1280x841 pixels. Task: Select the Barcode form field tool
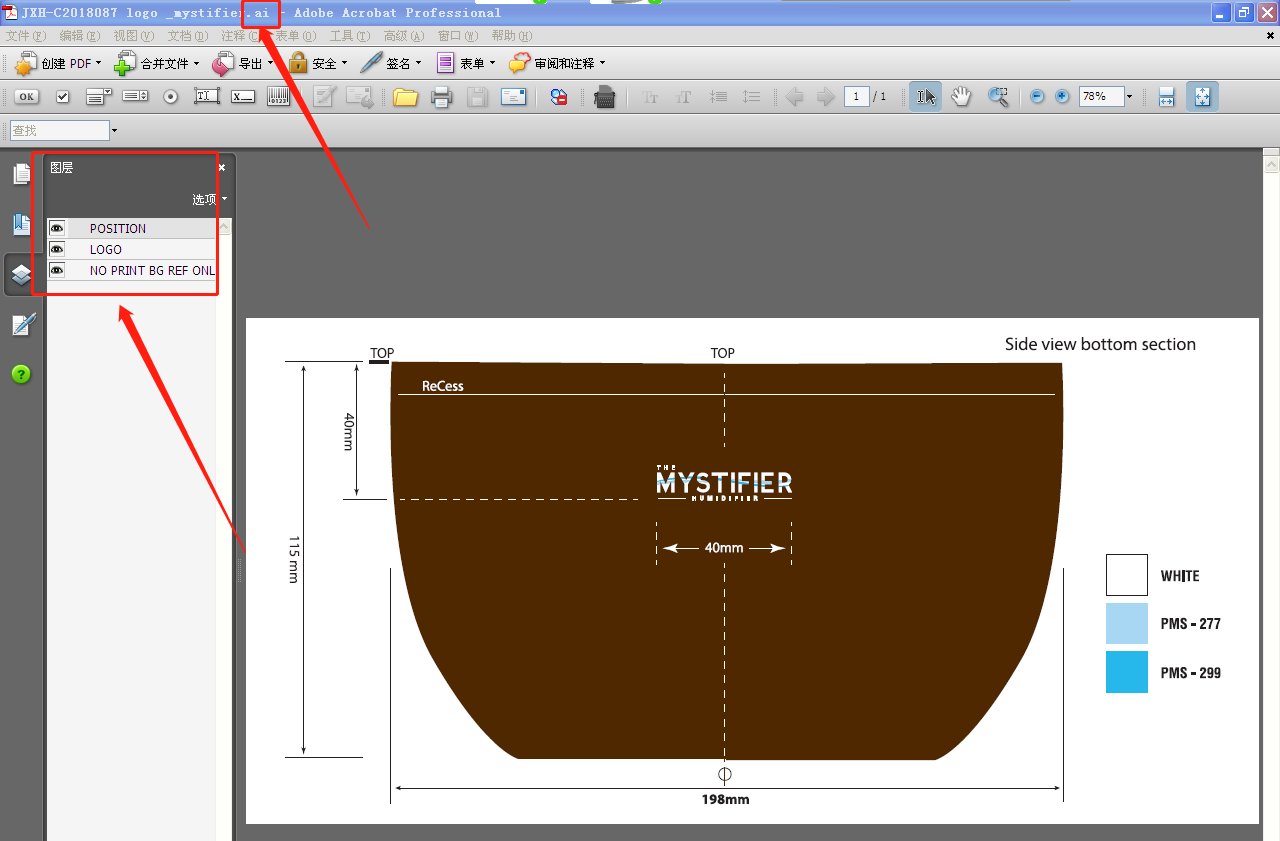[279, 97]
